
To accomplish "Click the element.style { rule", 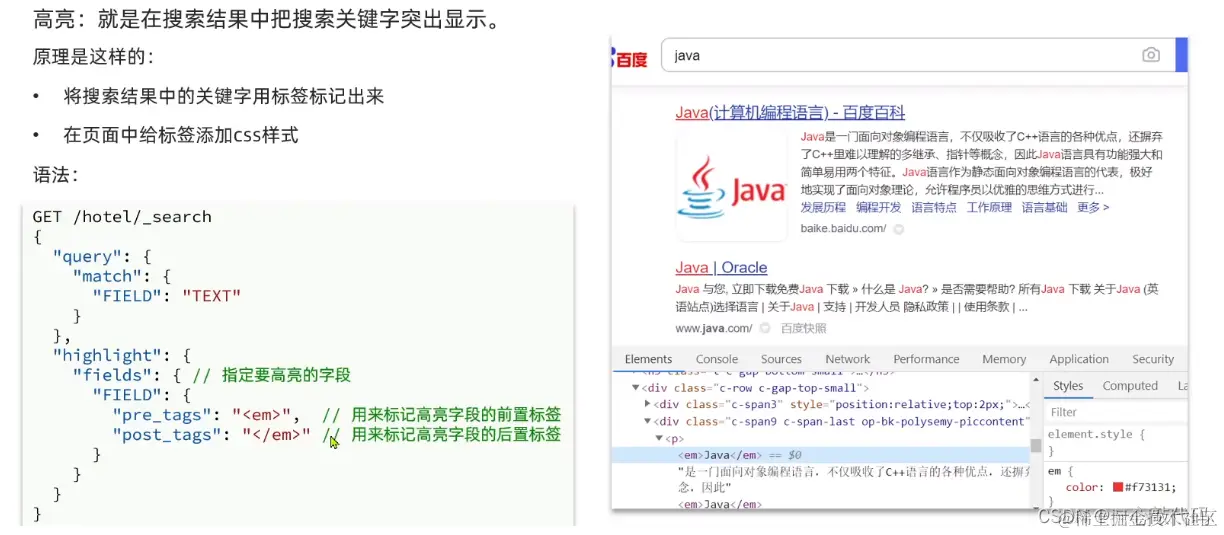I will click(x=1095, y=435).
